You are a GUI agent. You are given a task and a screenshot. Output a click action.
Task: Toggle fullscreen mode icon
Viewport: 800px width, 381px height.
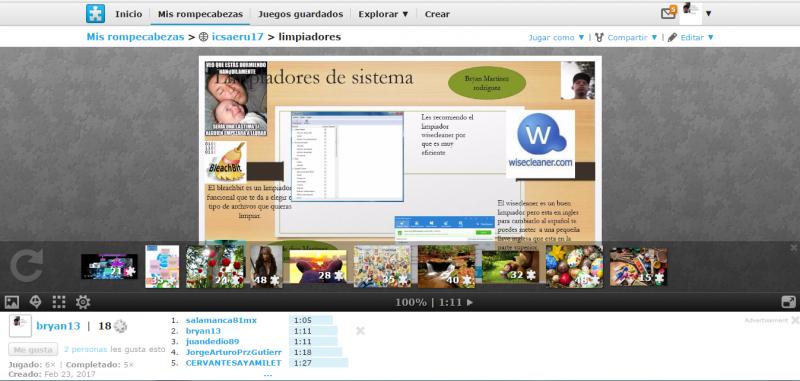788,302
